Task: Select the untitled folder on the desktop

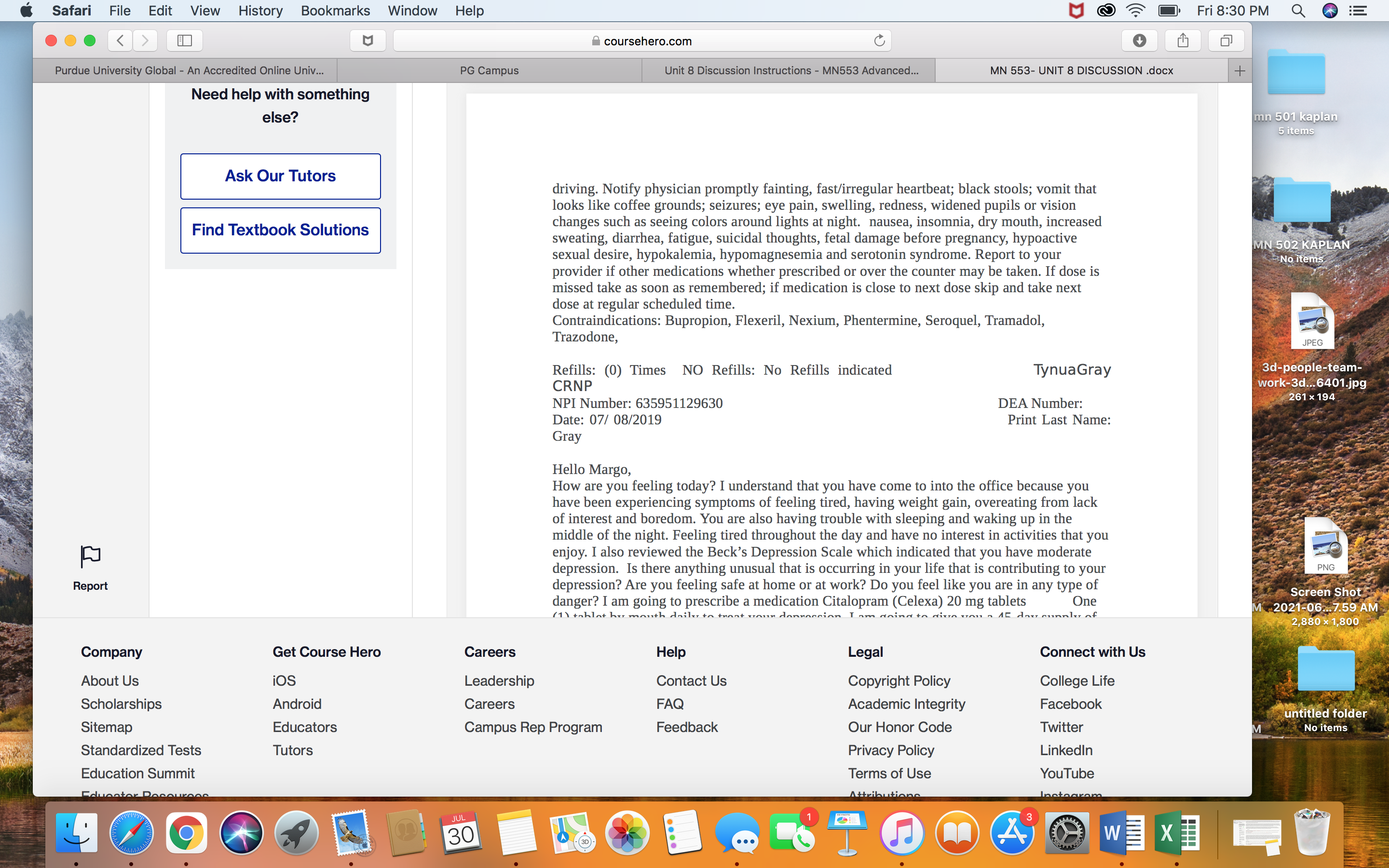Action: coord(1325,689)
